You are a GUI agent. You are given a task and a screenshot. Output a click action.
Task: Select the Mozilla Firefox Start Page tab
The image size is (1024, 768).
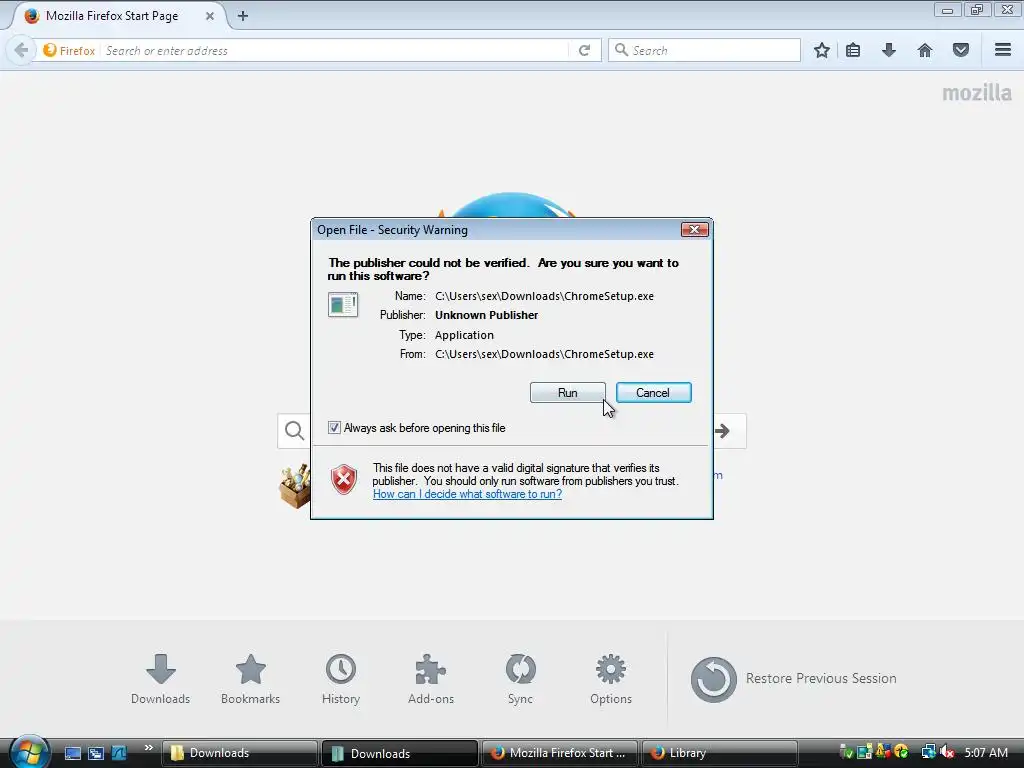(x=111, y=16)
